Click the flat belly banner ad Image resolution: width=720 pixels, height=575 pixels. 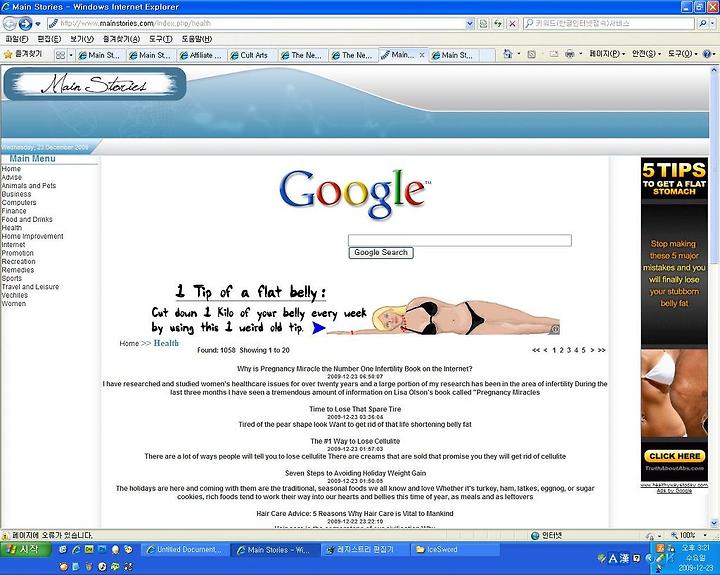pyautogui.click(x=355, y=309)
